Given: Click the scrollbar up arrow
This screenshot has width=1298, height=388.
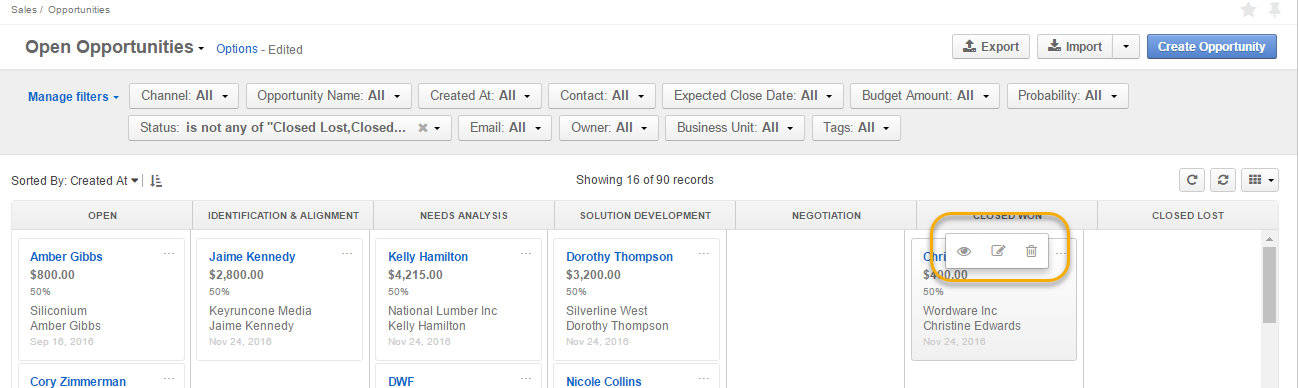Looking at the screenshot, I should (x=1270, y=238).
